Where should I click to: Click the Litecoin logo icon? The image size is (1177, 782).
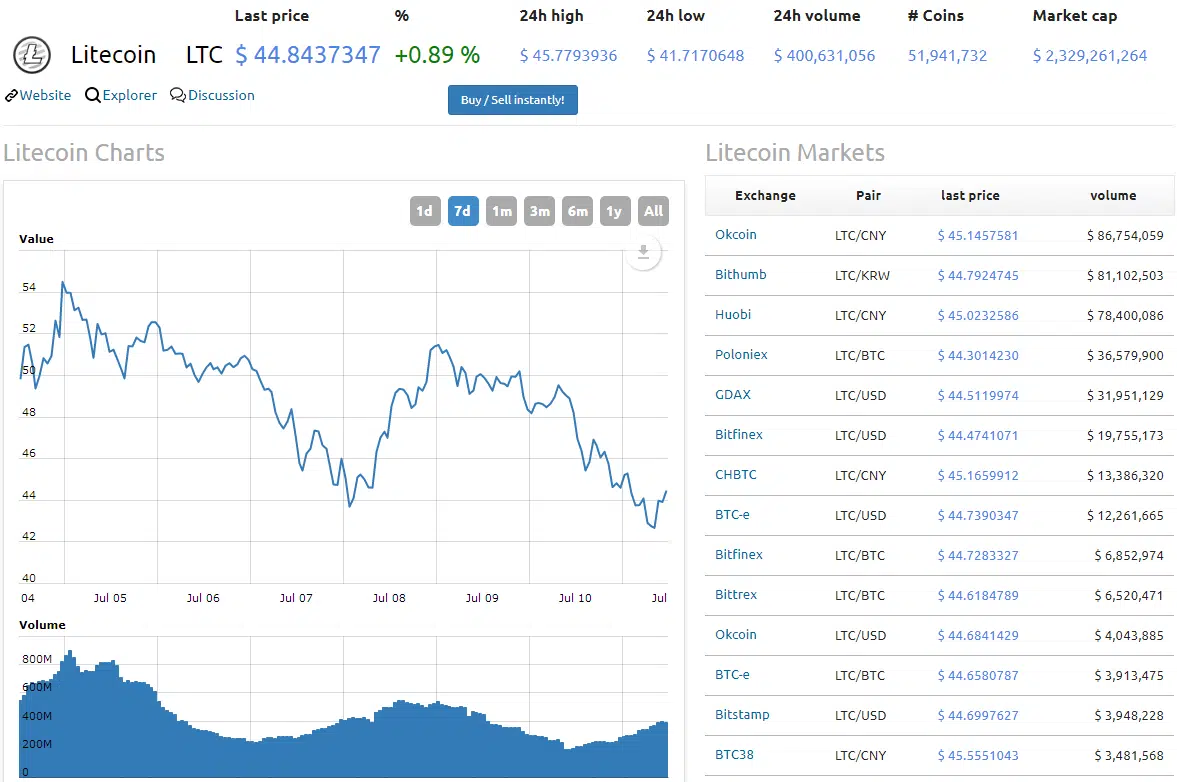[x=32, y=55]
